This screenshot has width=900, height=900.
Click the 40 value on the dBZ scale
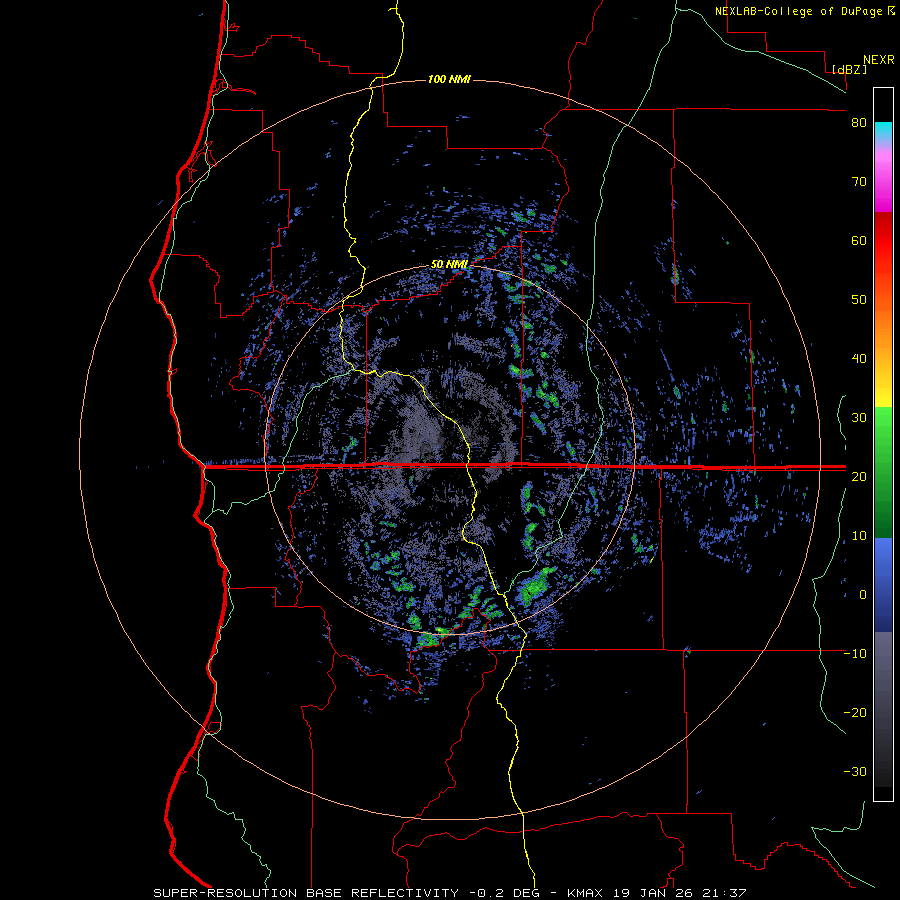click(x=859, y=359)
